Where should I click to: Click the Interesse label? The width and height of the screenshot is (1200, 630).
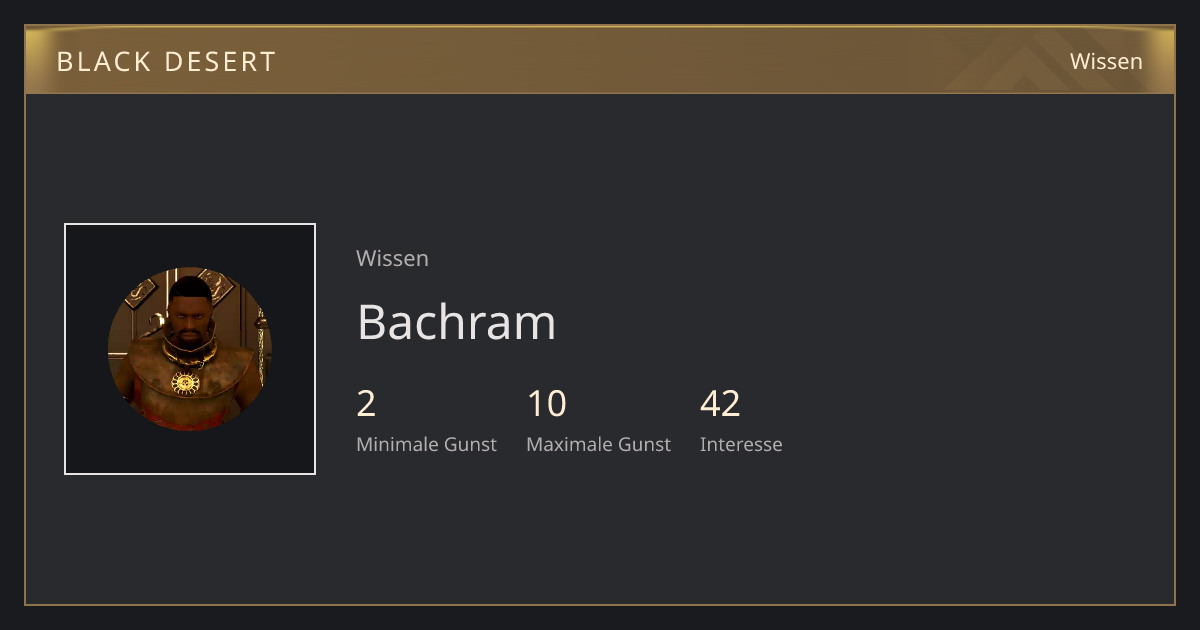[x=741, y=445]
